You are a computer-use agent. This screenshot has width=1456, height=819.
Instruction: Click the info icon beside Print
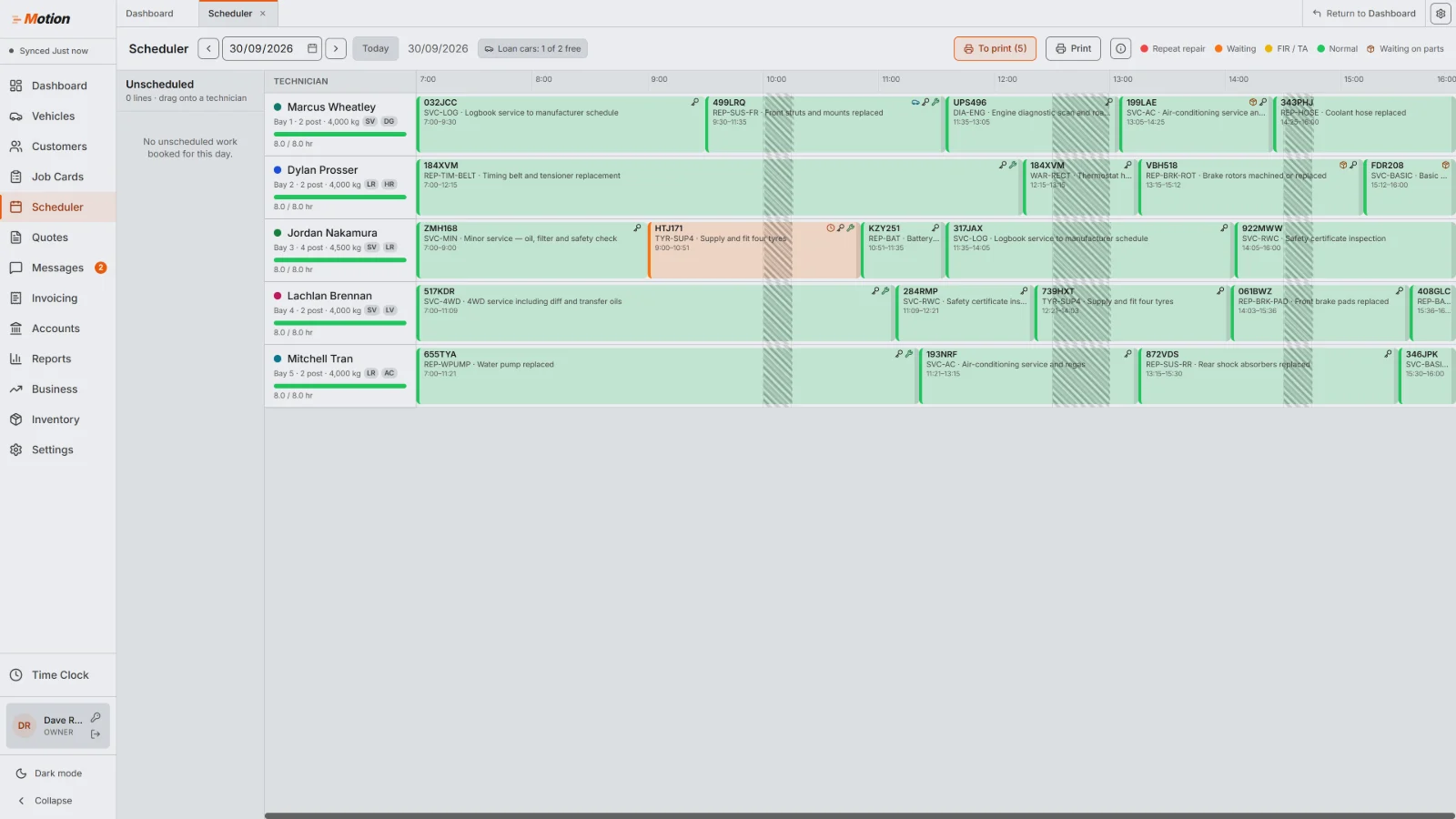1121,49
